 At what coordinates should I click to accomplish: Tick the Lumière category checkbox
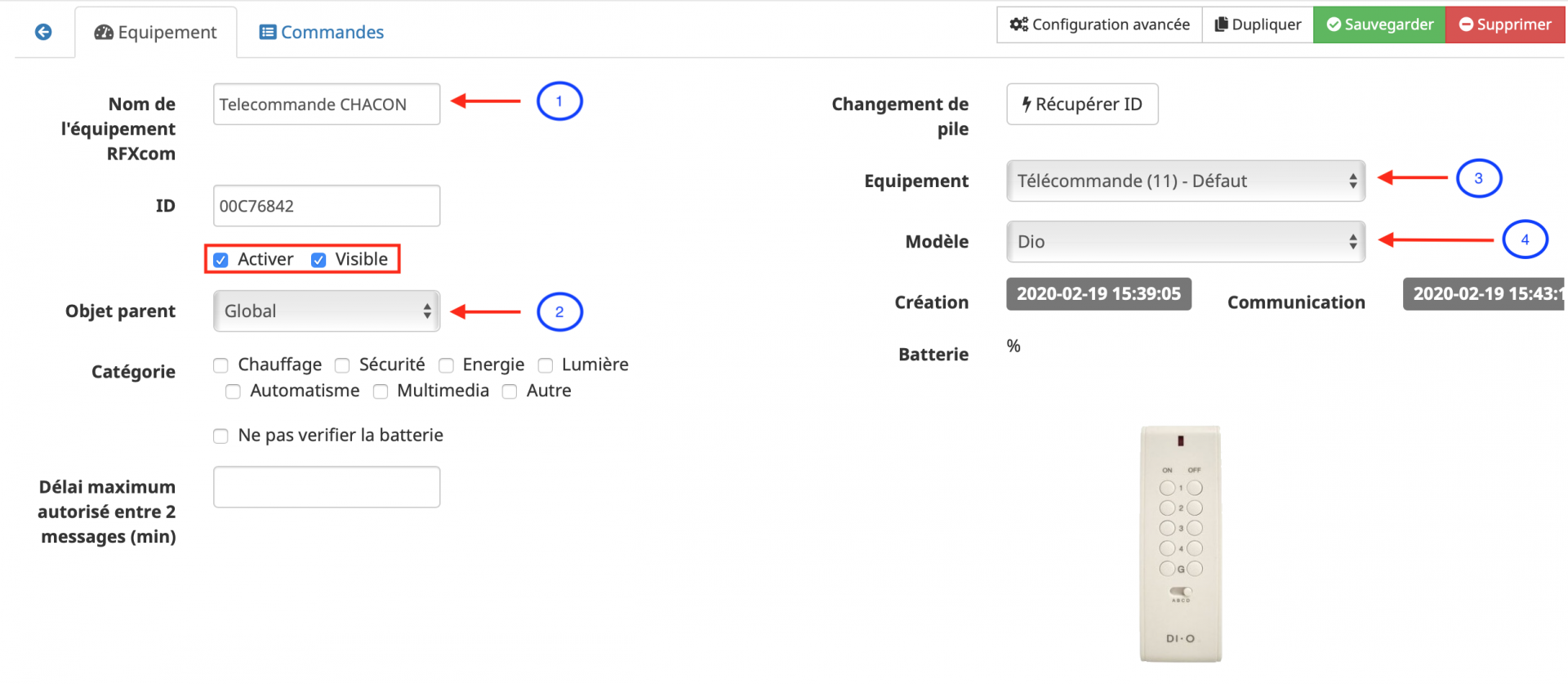(546, 365)
